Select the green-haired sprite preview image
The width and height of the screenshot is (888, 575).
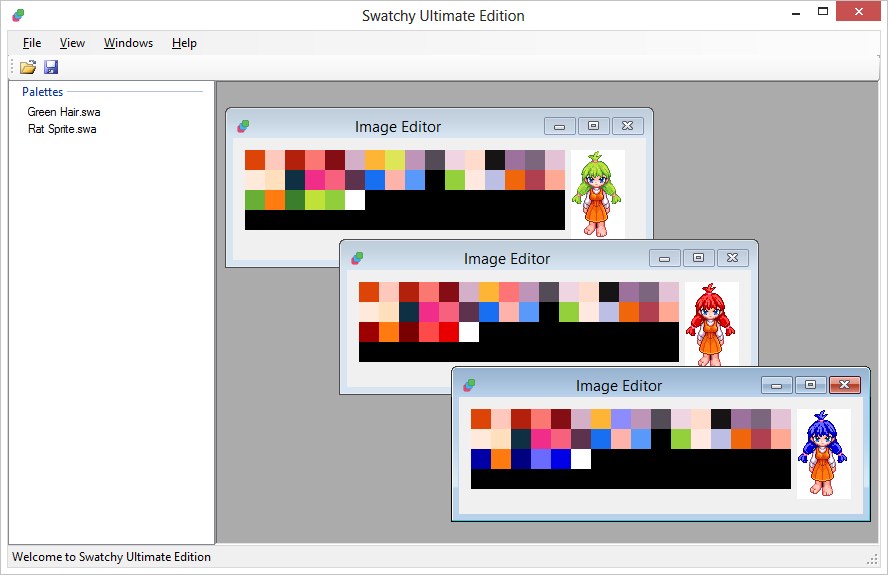pyautogui.click(x=597, y=194)
